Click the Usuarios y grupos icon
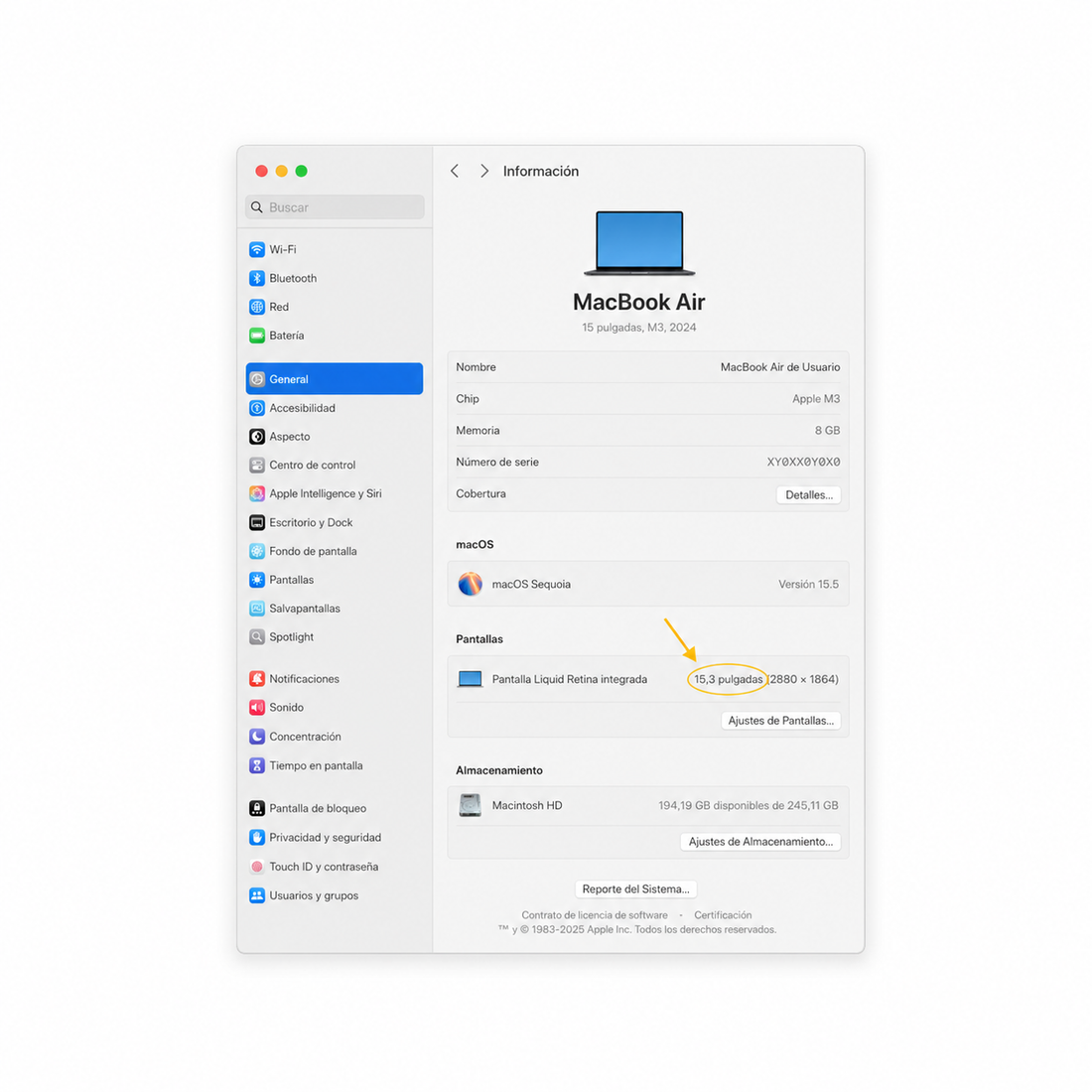 257,895
